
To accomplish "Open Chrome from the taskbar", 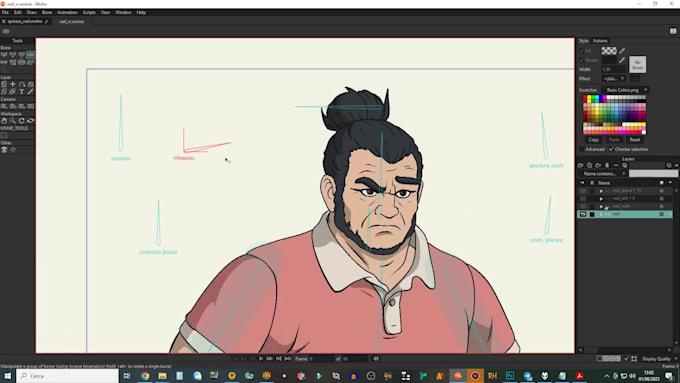I will (x=145, y=376).
